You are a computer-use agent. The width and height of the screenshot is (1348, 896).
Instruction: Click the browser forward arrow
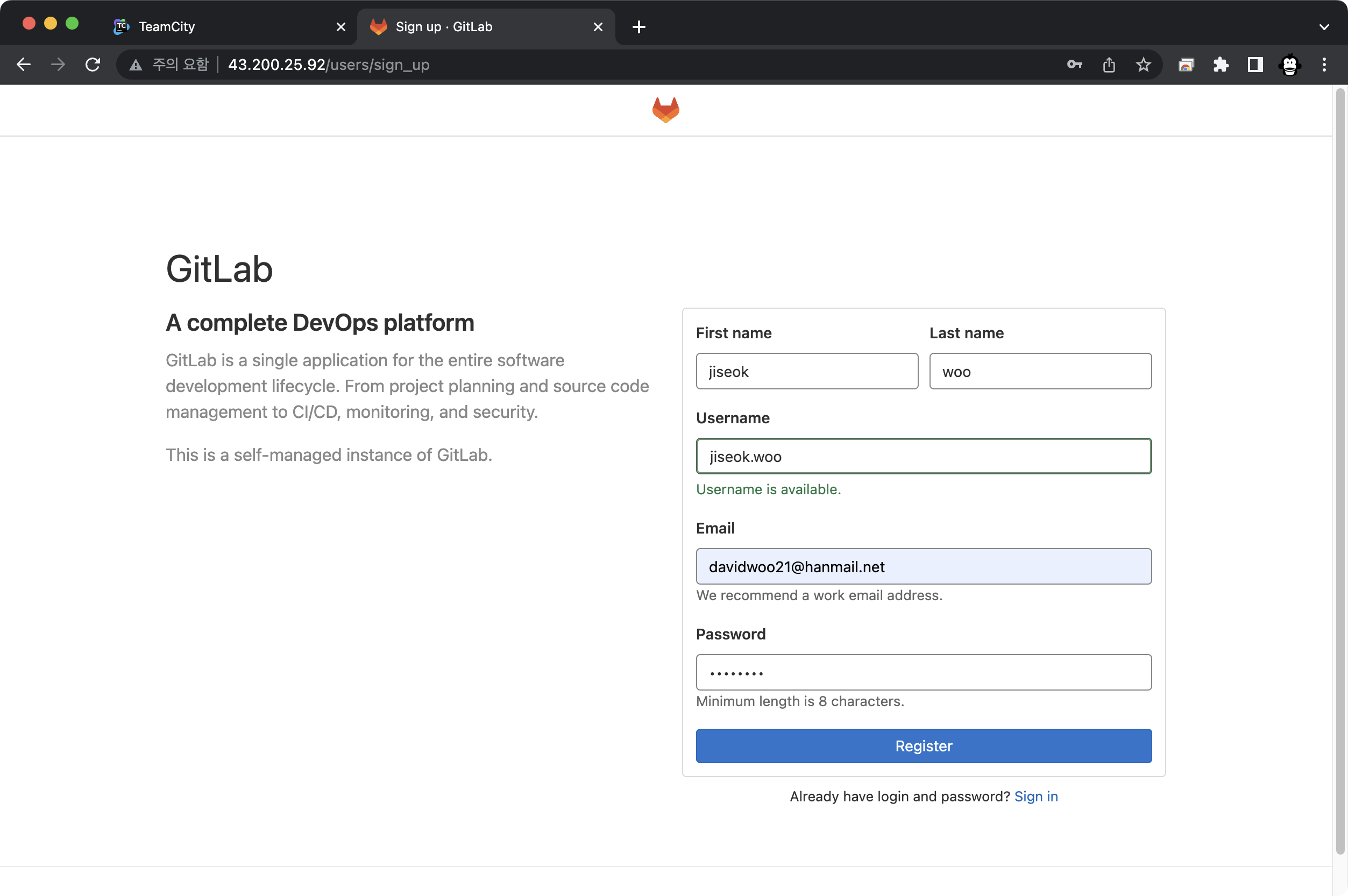(58, 65)
